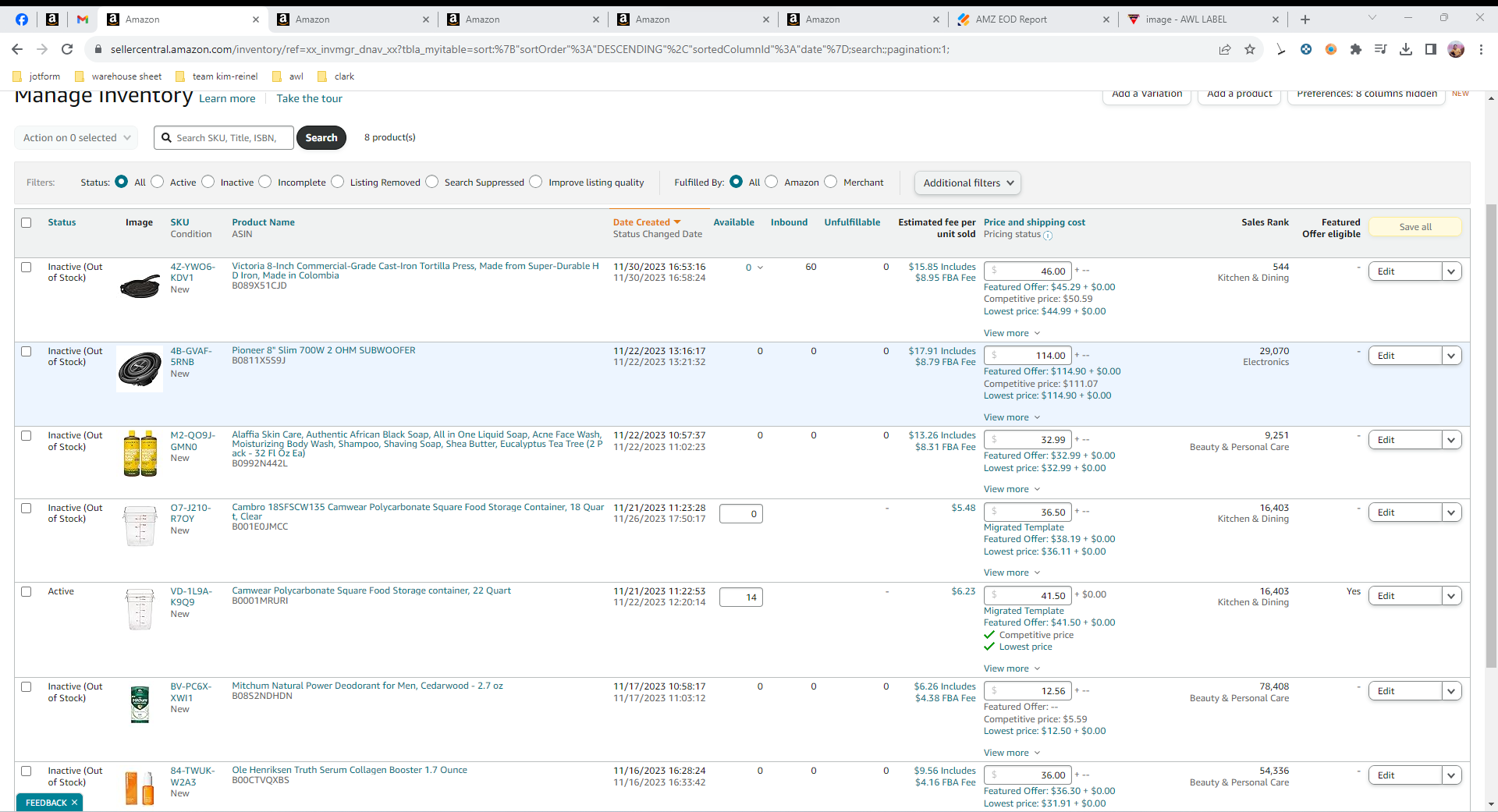Viewport: 1498px width, 812px height.
Task: Select the Victoria Tortilla Press row checkbox
Action: click(x=27, y=268)
